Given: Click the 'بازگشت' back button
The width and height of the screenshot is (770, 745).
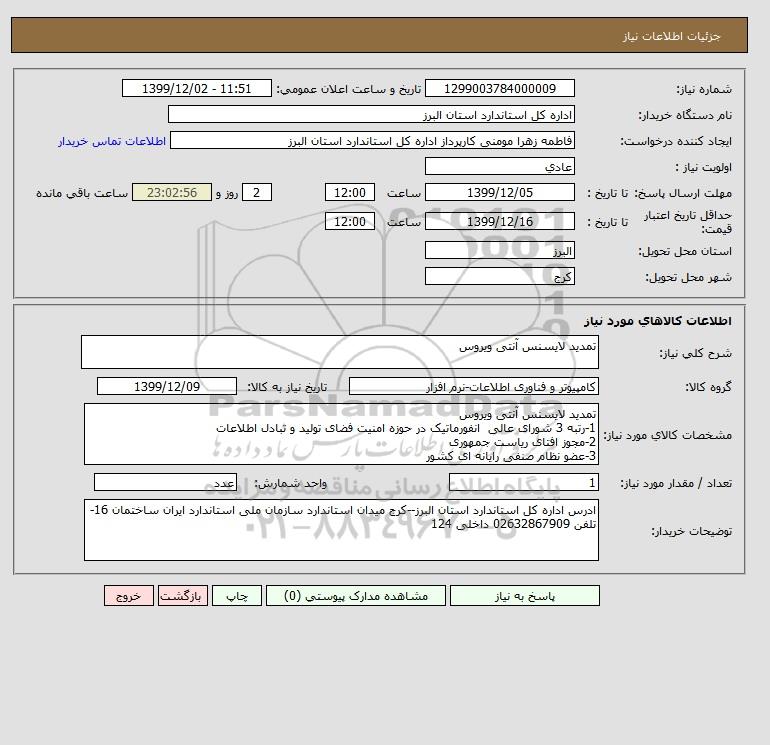Looking at the screenshot, I should [183, 595].
